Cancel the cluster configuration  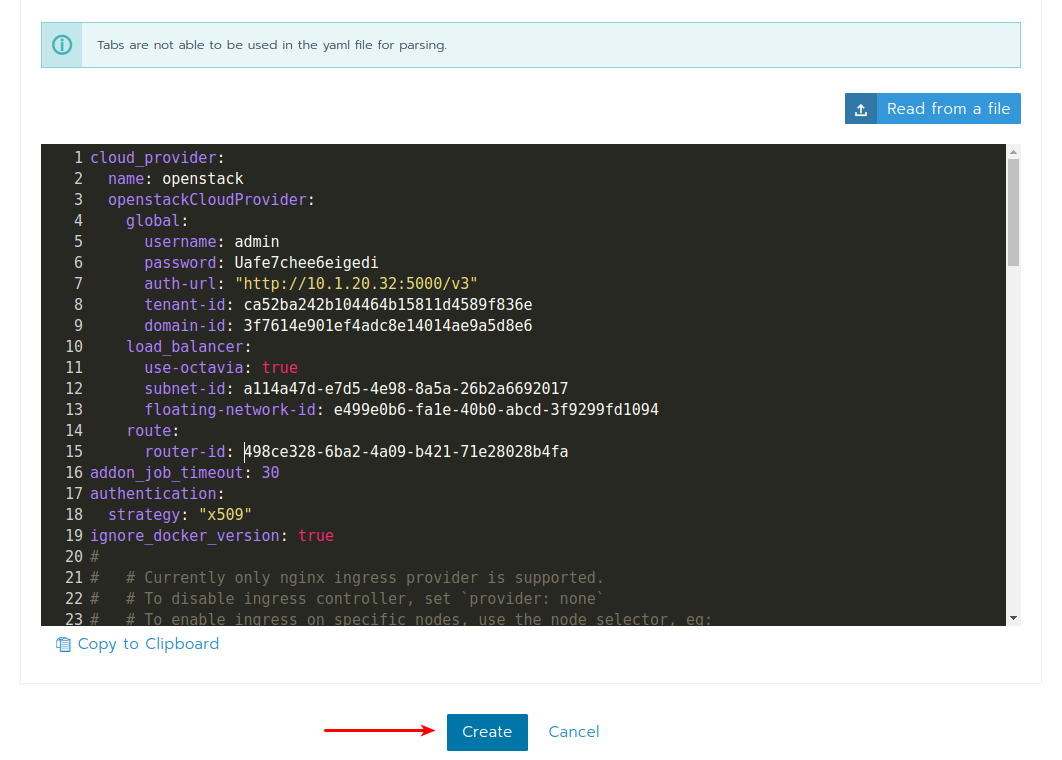574,732
